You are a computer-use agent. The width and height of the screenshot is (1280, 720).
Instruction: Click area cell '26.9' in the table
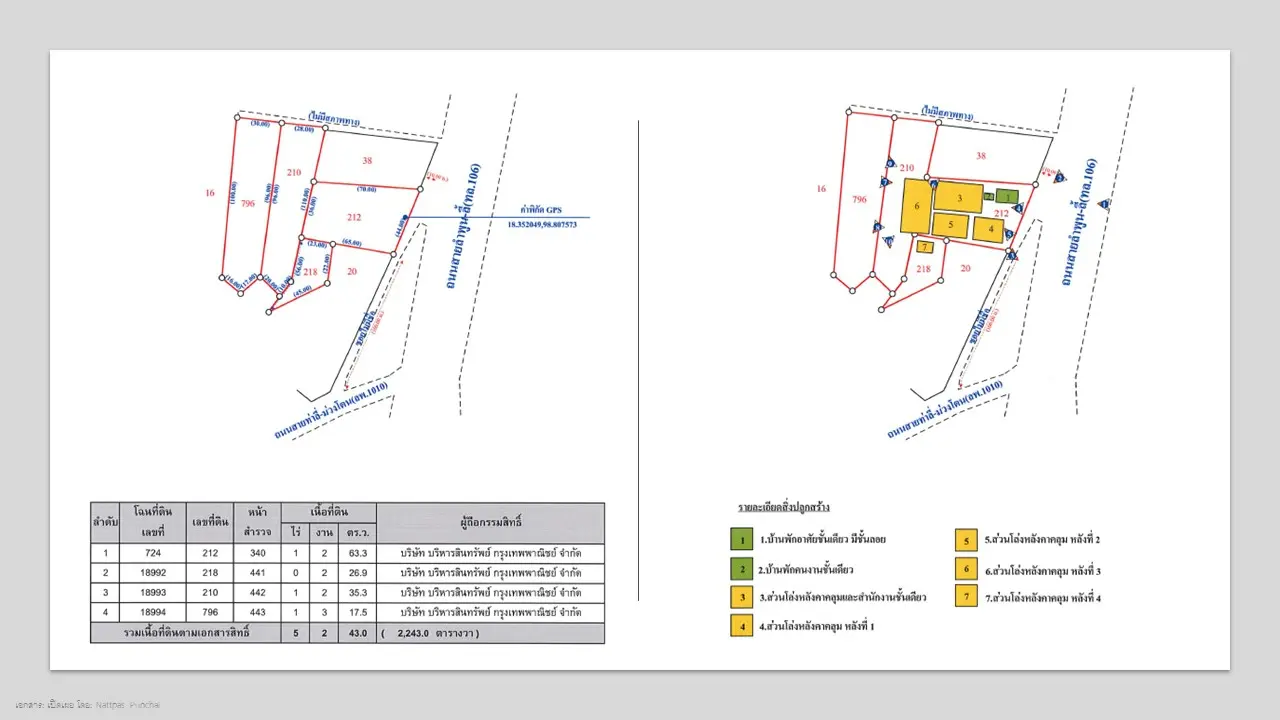tap(358, 572)
